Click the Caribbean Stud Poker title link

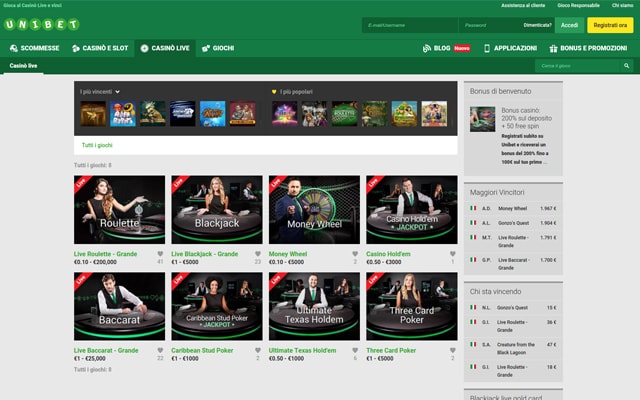202,350
